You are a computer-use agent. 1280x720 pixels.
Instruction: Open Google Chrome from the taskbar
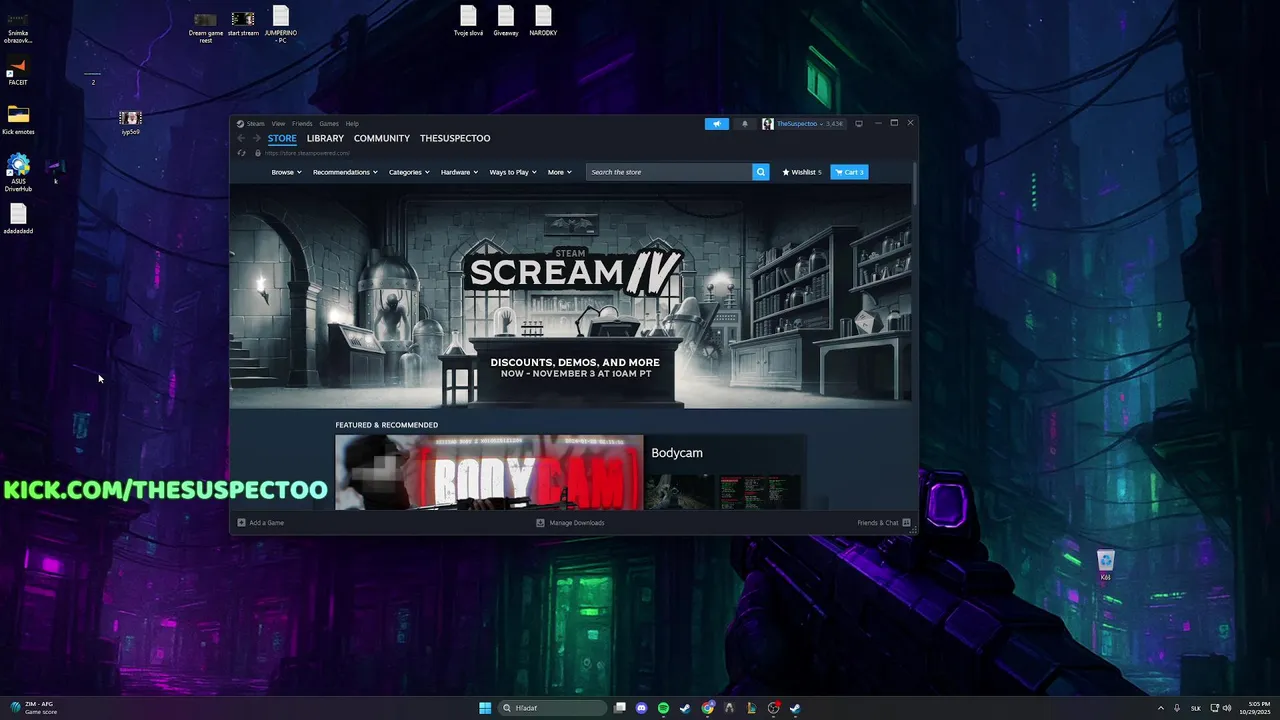click(708, 708)
